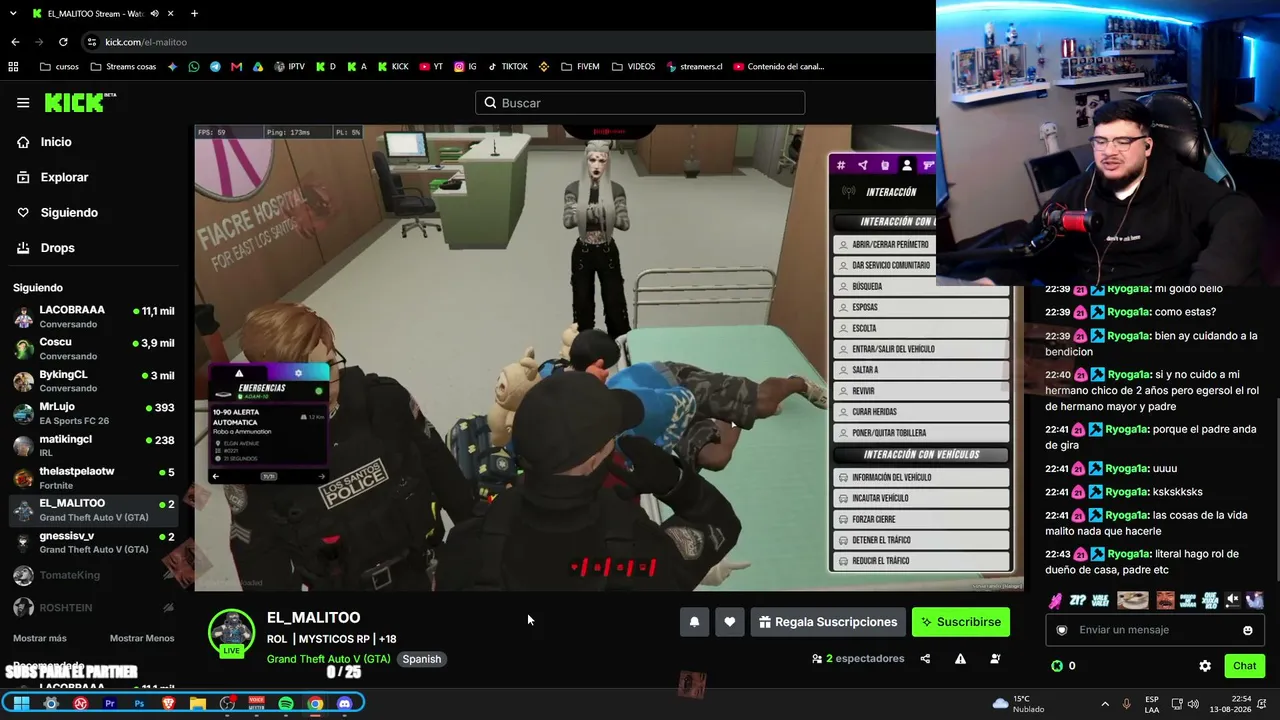The width and height of the screenshot is (1280, 720).
Task: Open the EL_MALITOO channel name link
Action: pos(313,618)
